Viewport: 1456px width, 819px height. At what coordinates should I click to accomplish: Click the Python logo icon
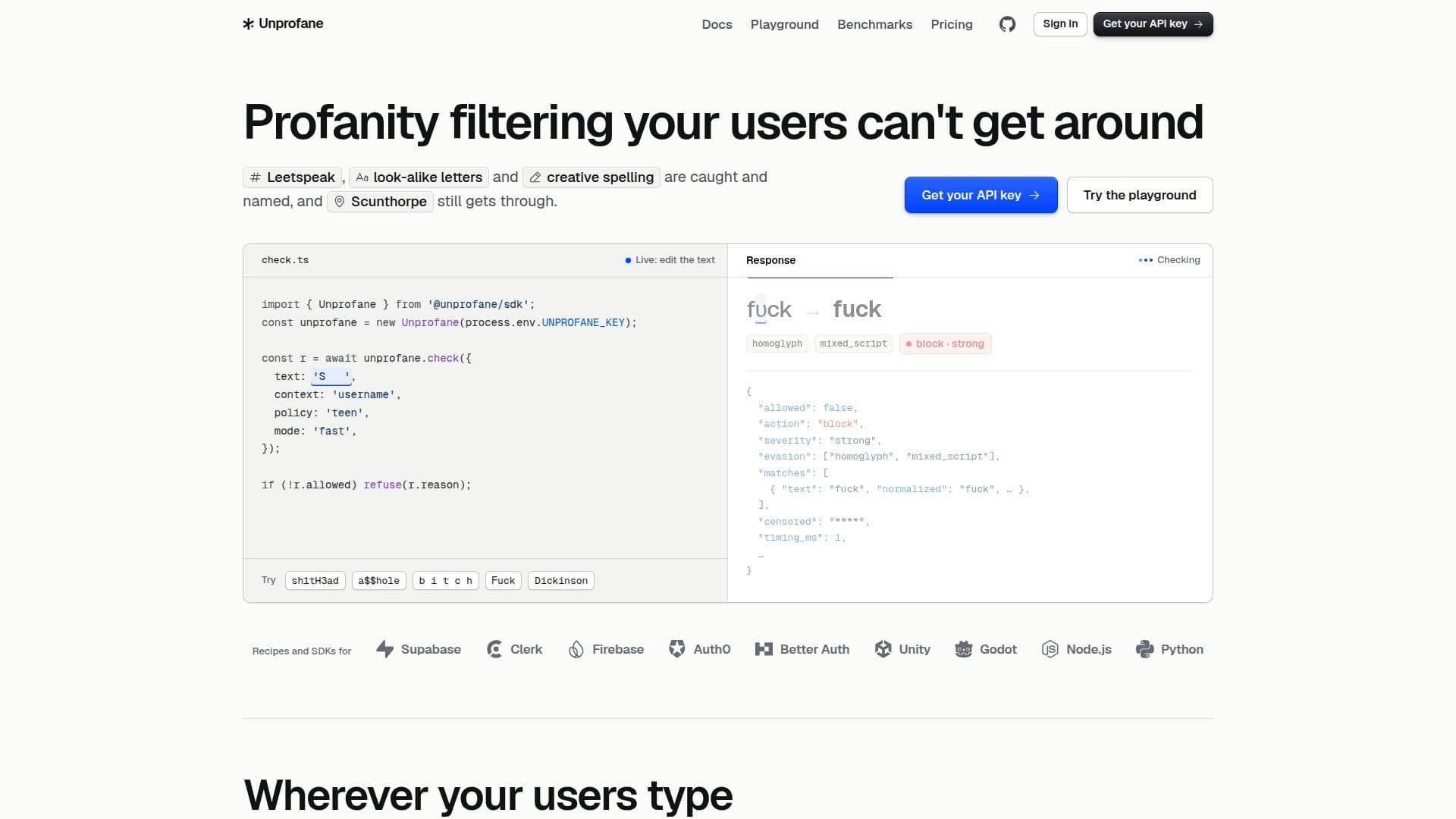click(1144, 649)
